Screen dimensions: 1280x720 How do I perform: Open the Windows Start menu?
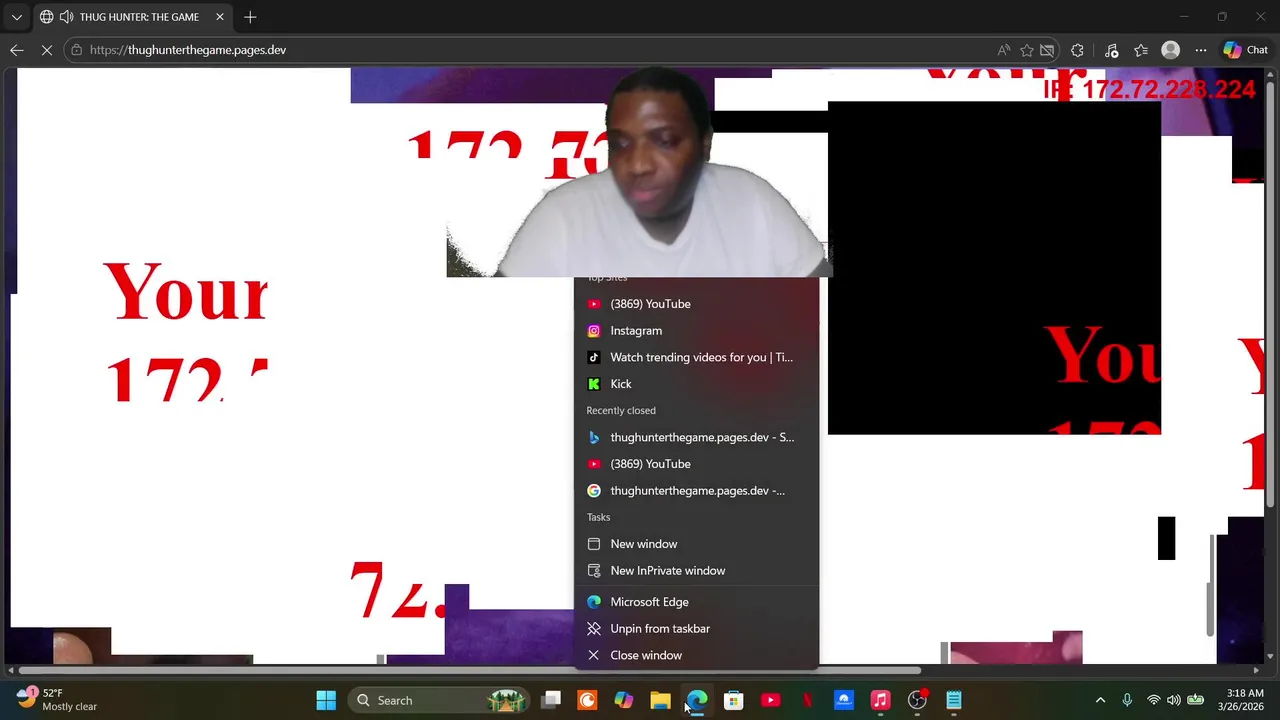point(326,700)
